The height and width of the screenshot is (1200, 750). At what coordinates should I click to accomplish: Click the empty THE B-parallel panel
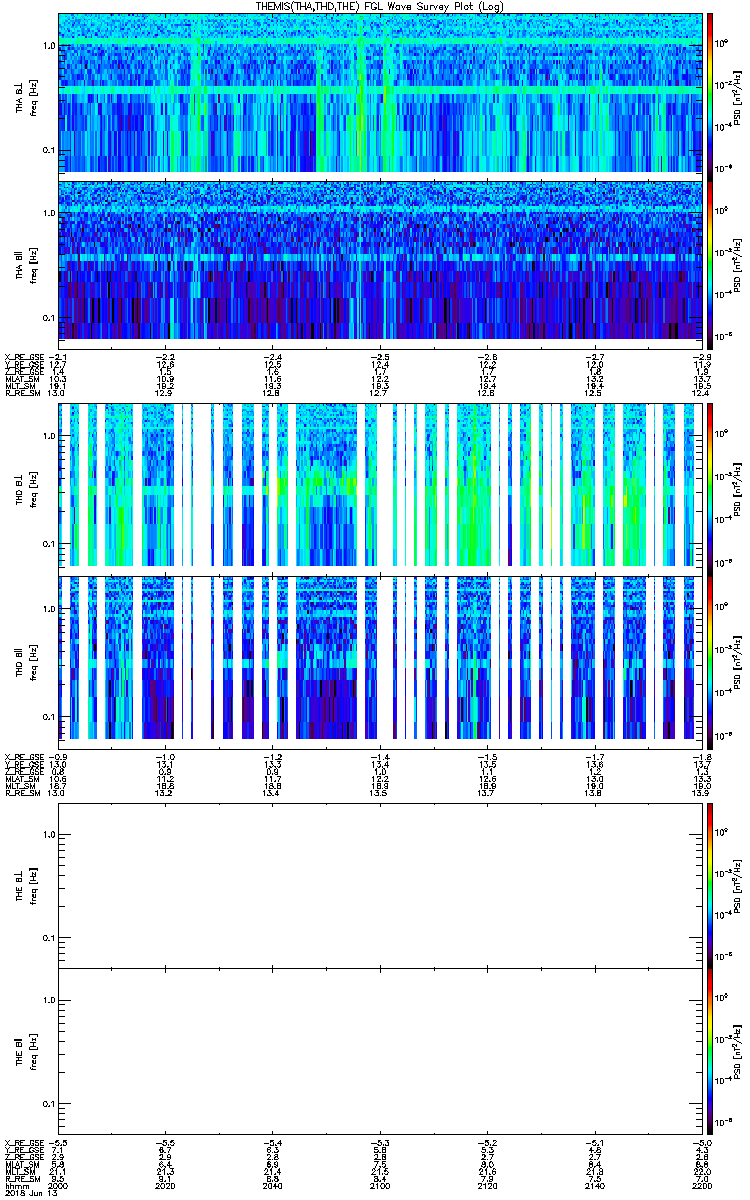pyautogui.click(x=380, y=1050)
